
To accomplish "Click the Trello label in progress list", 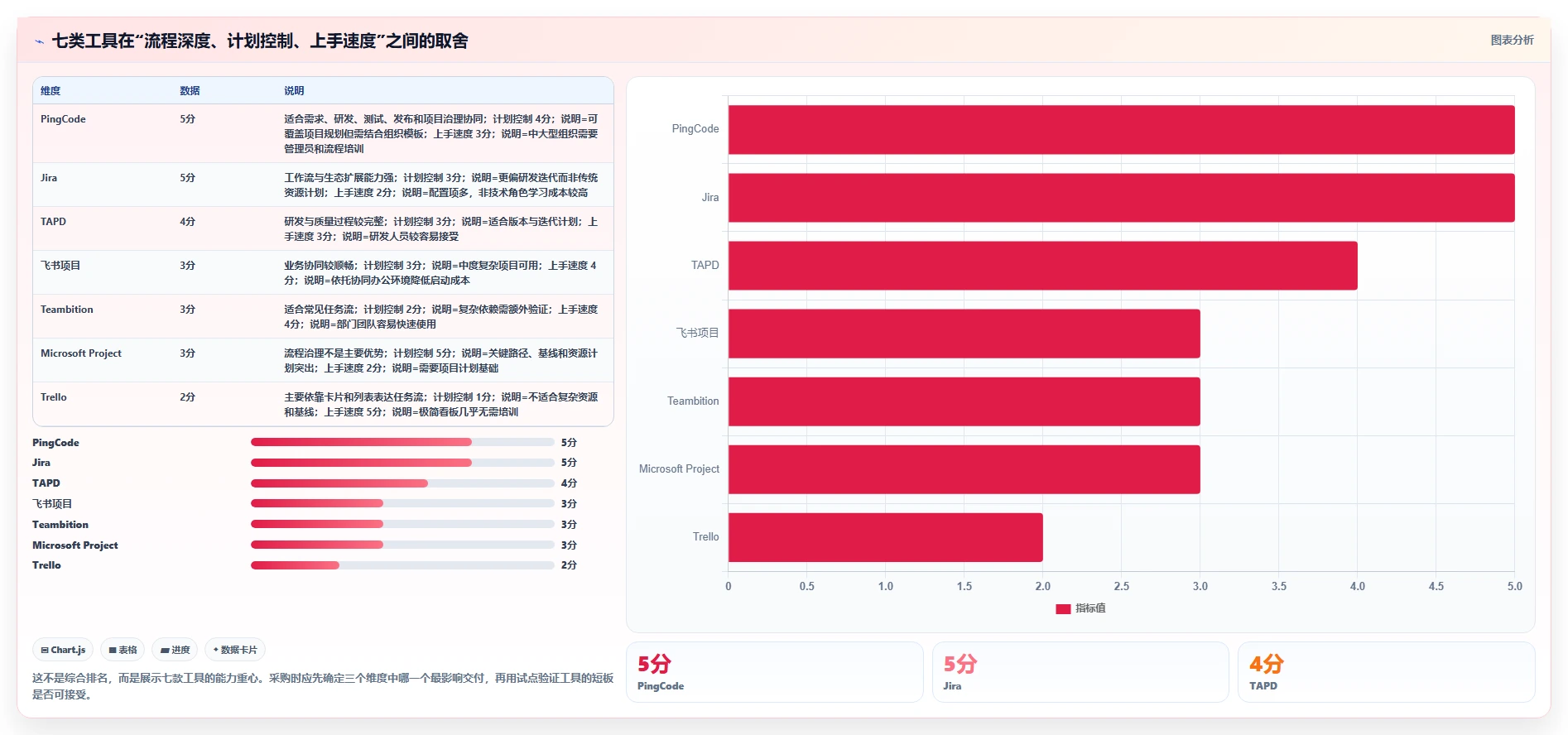I will (46, 565).
